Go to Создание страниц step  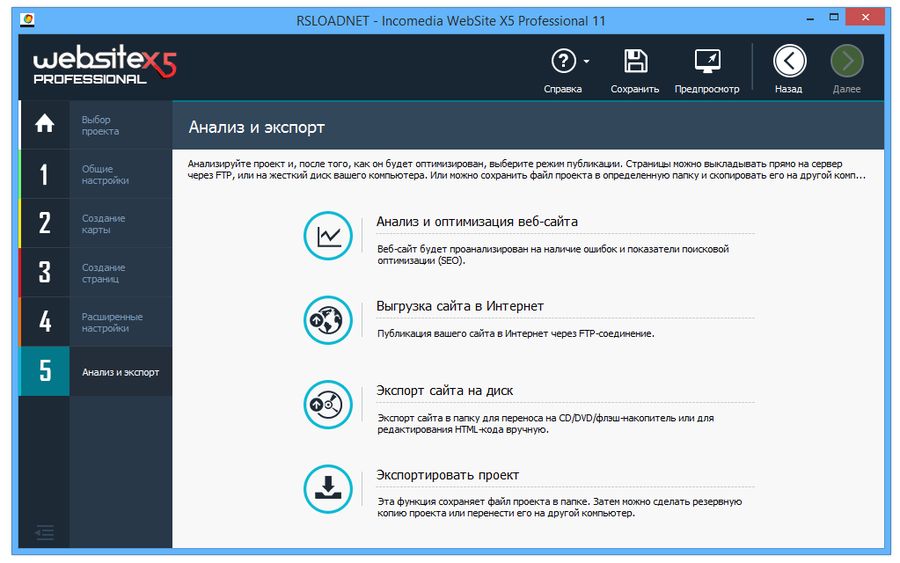(103, 273)
